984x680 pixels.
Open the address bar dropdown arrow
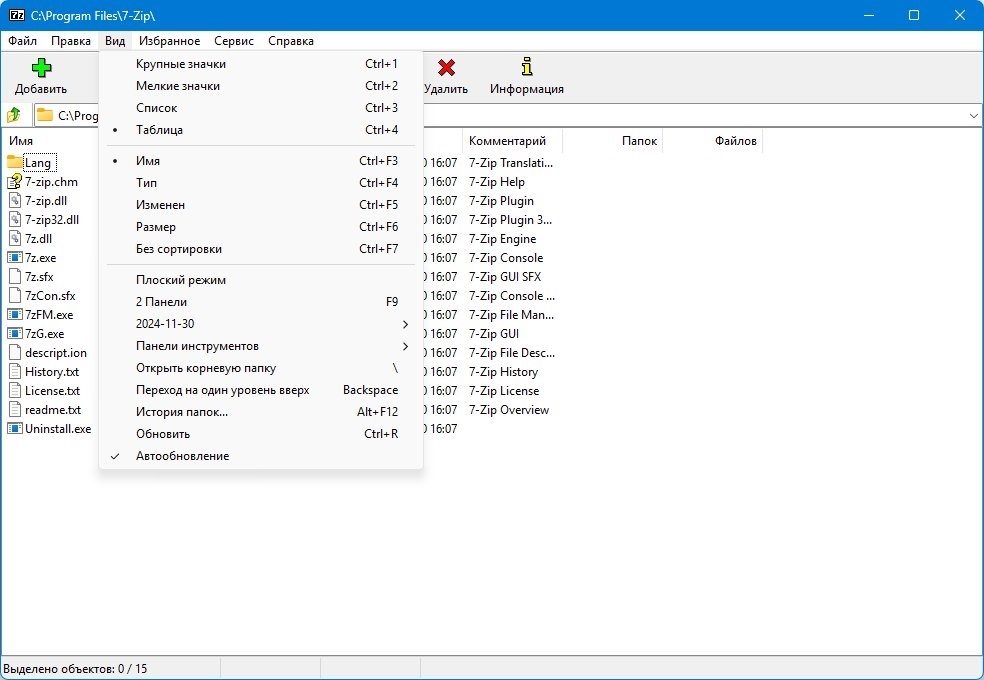point(973,115)
